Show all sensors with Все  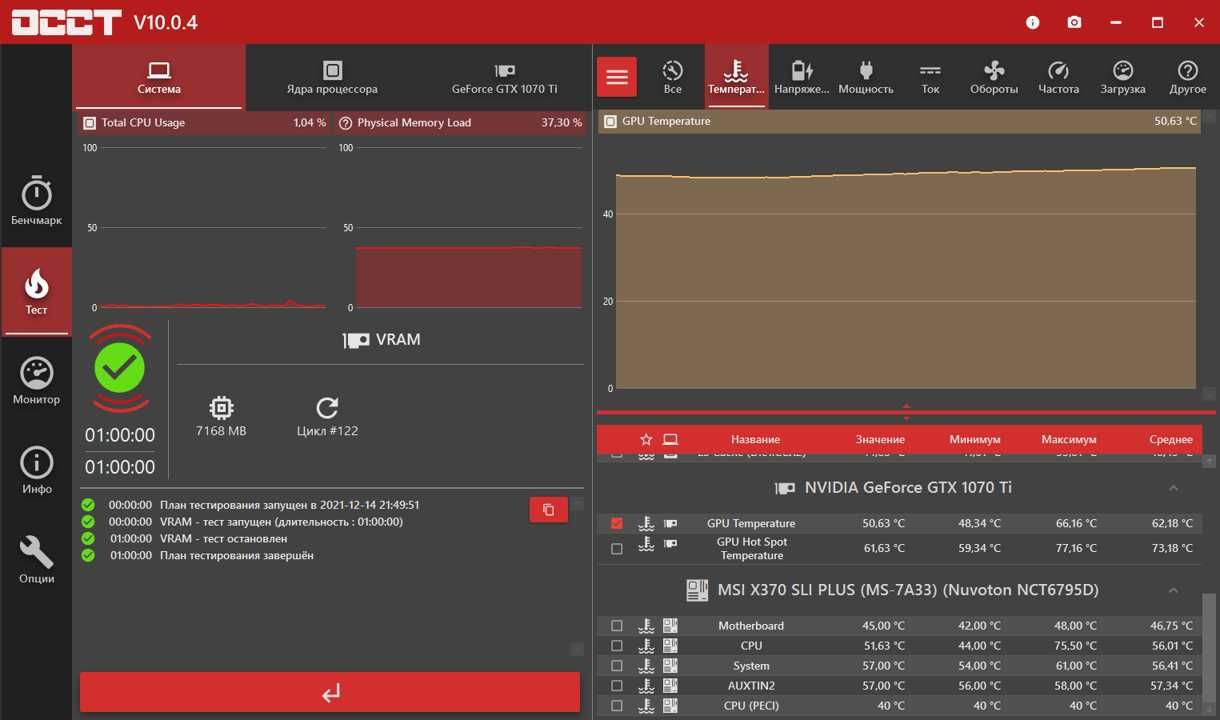[673, 77]
